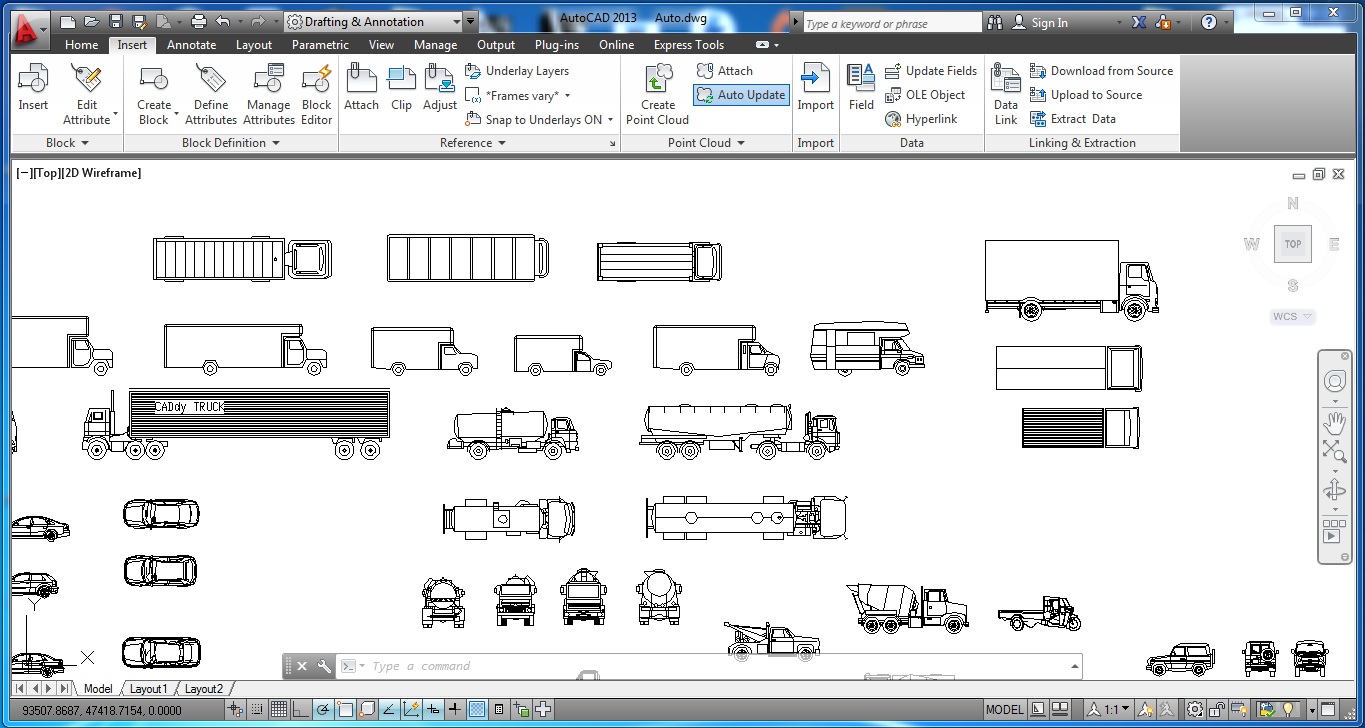This screenshot has width=1365, height=728.
Task: Switch to the Annotate ribbon tab
Action: 191,45
